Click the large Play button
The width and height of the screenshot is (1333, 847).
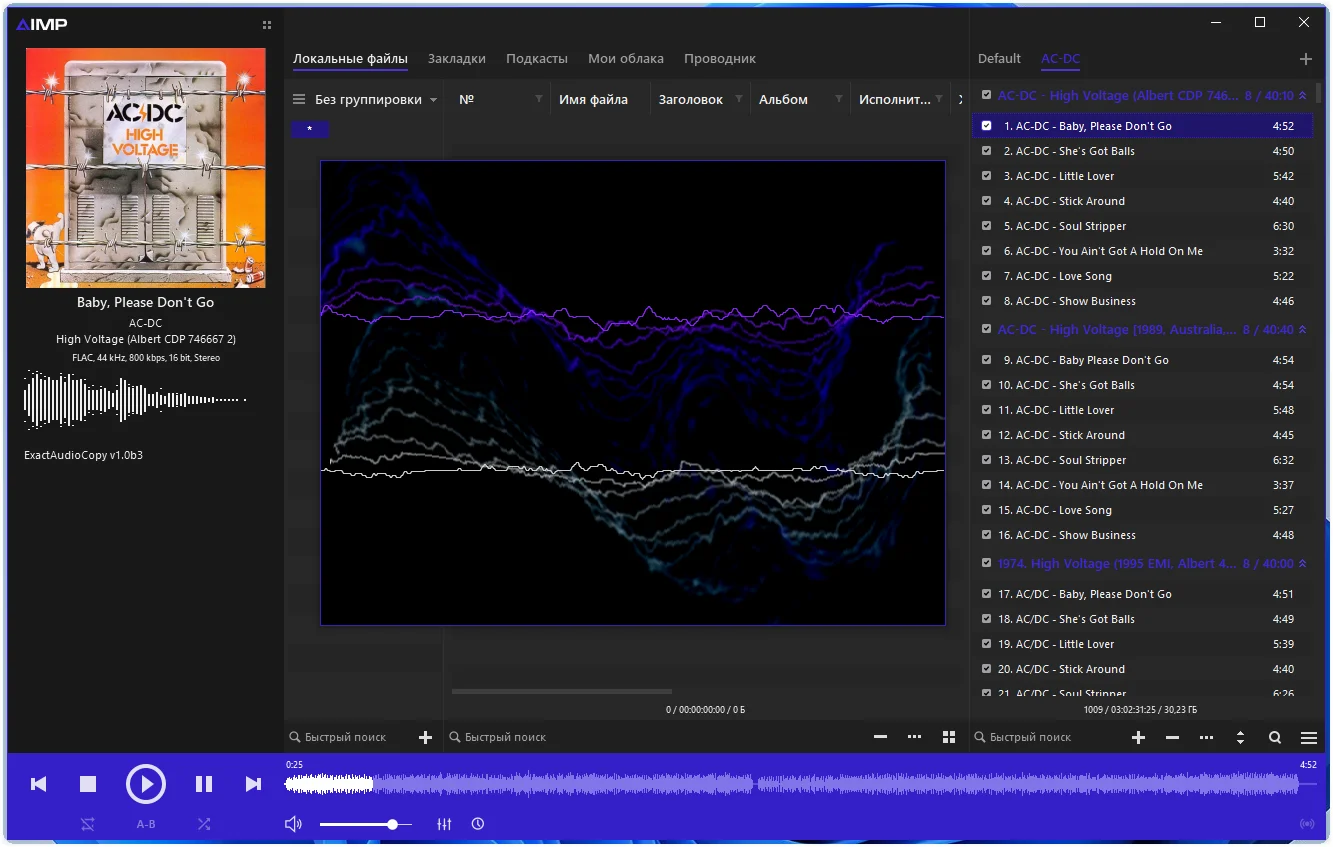tap(146, 784)
